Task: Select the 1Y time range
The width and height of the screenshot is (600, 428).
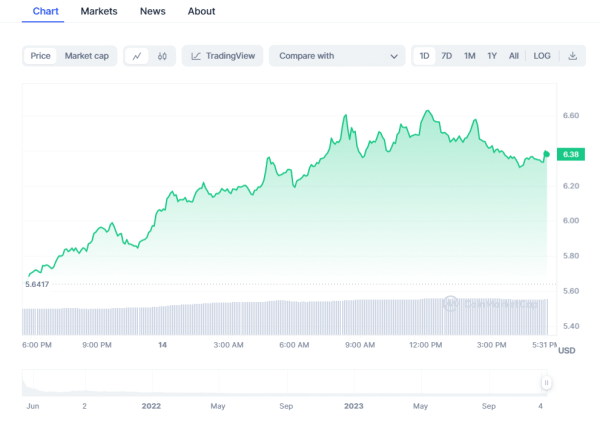Action: [492, 56]
